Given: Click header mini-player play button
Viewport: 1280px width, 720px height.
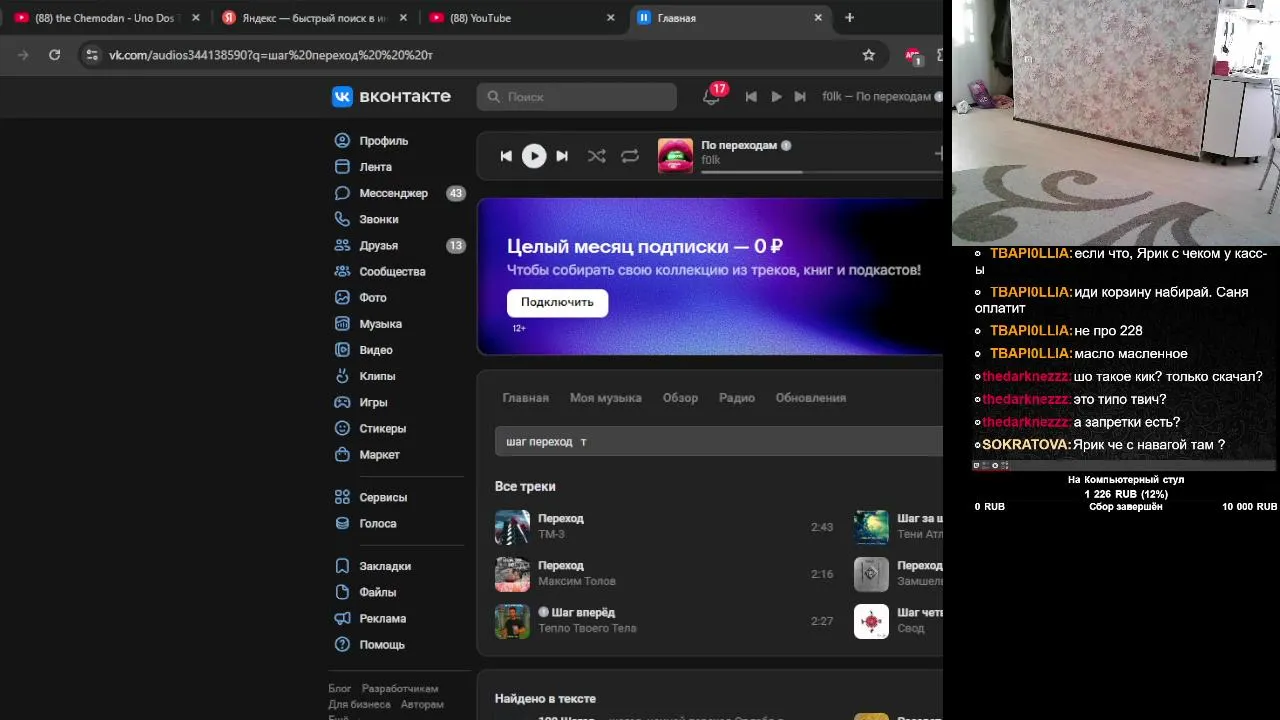Looking at the screenshot, I should tap(776, 97).
